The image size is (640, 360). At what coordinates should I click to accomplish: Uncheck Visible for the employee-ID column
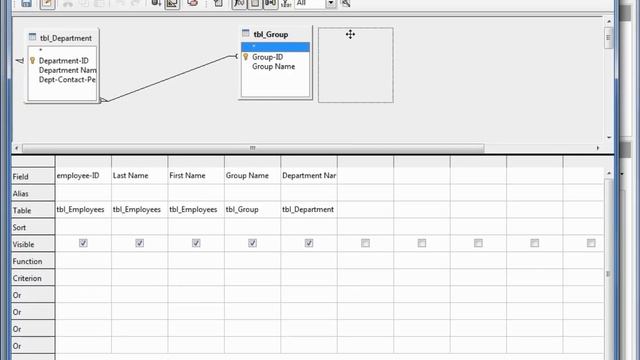pyautogui.click(x=83, y=243)
